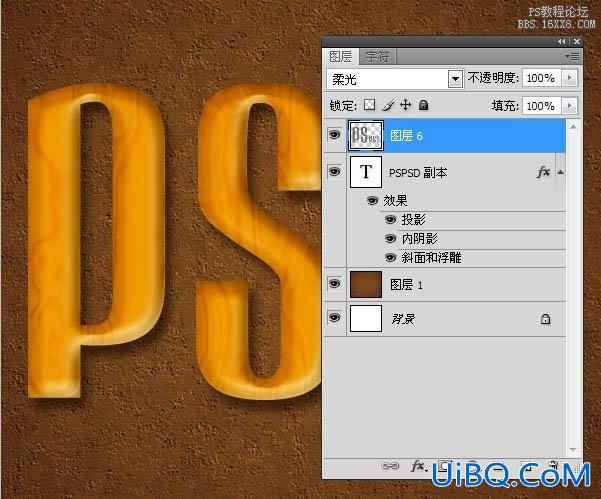Open the 填充 fill slider arrow
Image resolution: width=601 pixels, height=499 pixels.
(570, 105)
